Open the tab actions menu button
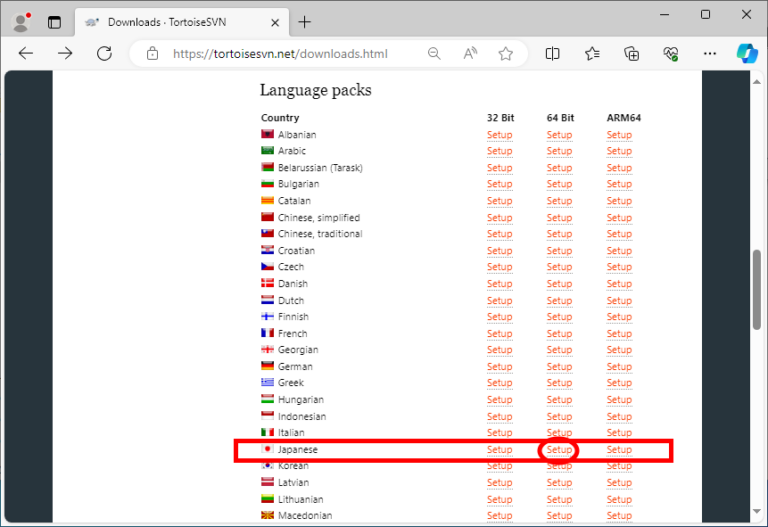Image resolution: width=768 pixels, height=527 pixels. (x=54, y=21)
